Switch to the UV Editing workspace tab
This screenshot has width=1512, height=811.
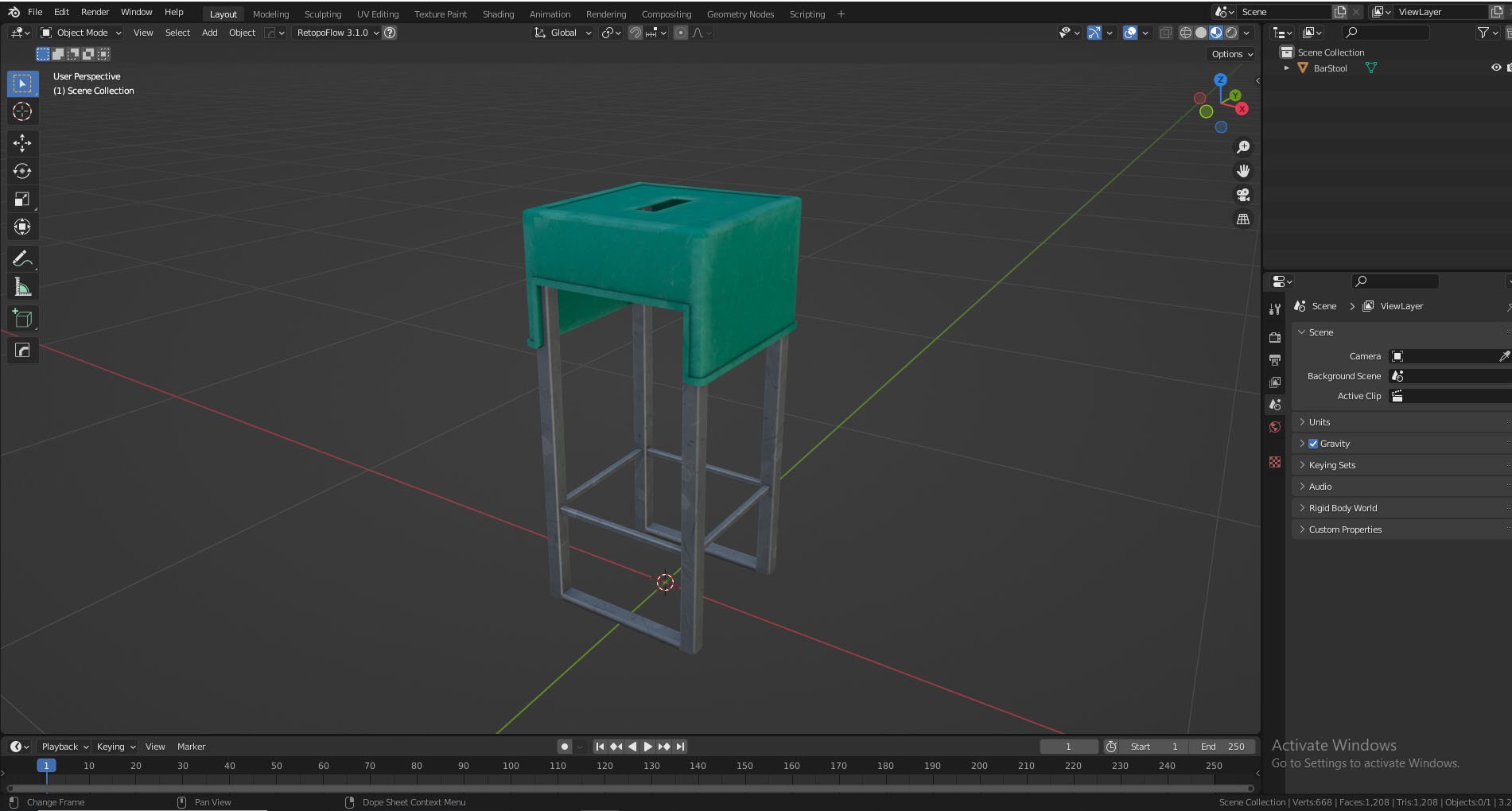pos(377,14)
